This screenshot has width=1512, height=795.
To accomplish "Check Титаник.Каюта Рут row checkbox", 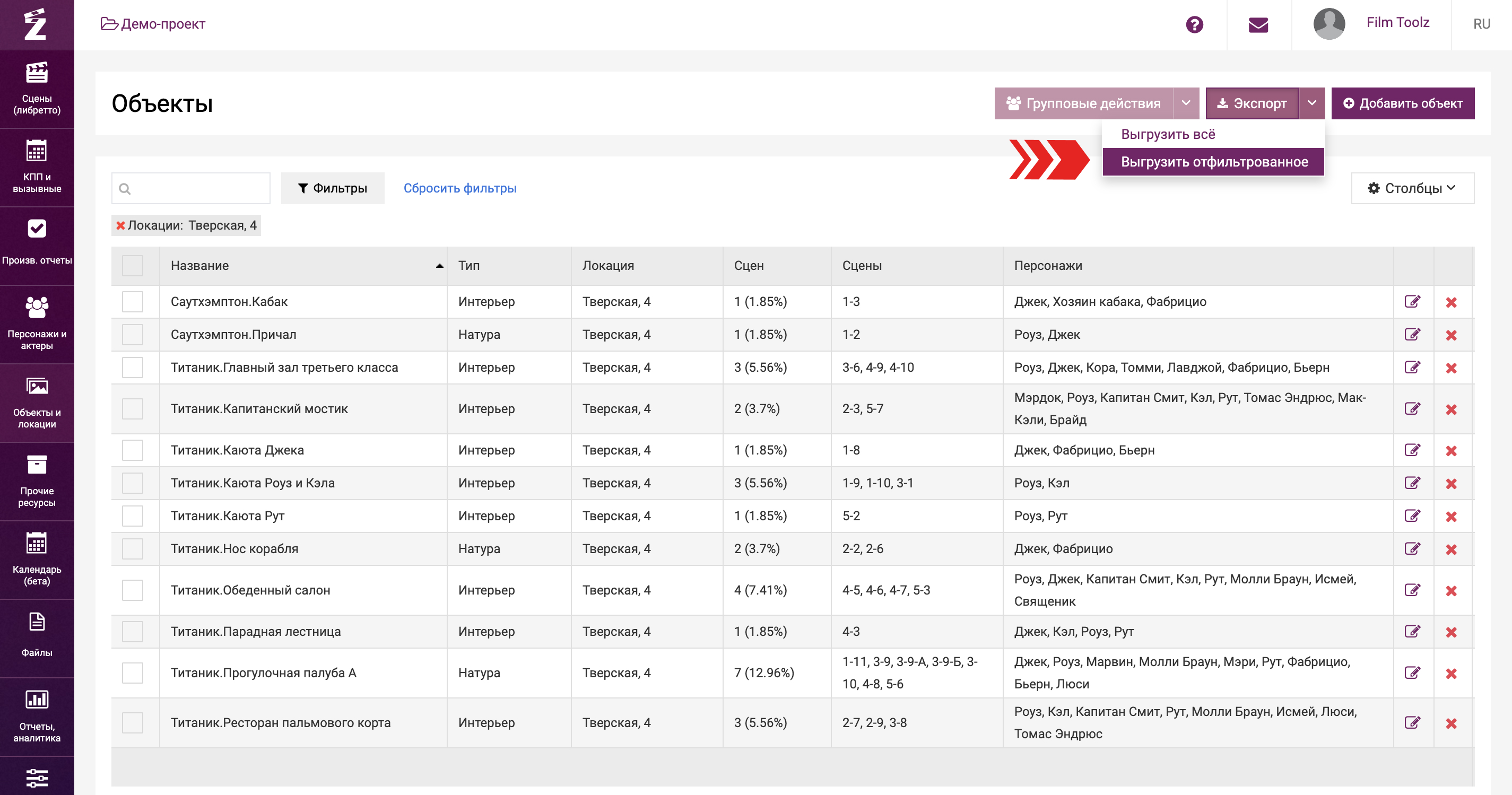I will point(133,516).
